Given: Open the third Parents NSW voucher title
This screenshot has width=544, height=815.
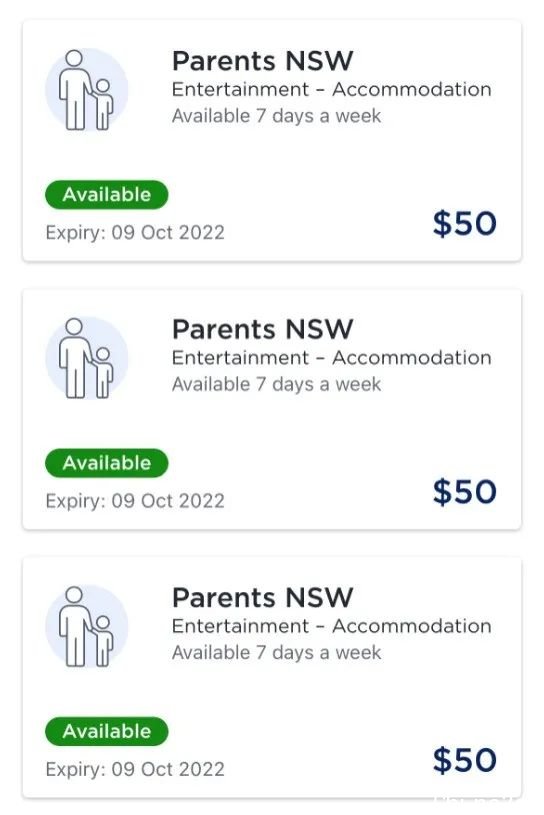Looking at the screenshot, I should pyautogui.click(x=262, y=598).
